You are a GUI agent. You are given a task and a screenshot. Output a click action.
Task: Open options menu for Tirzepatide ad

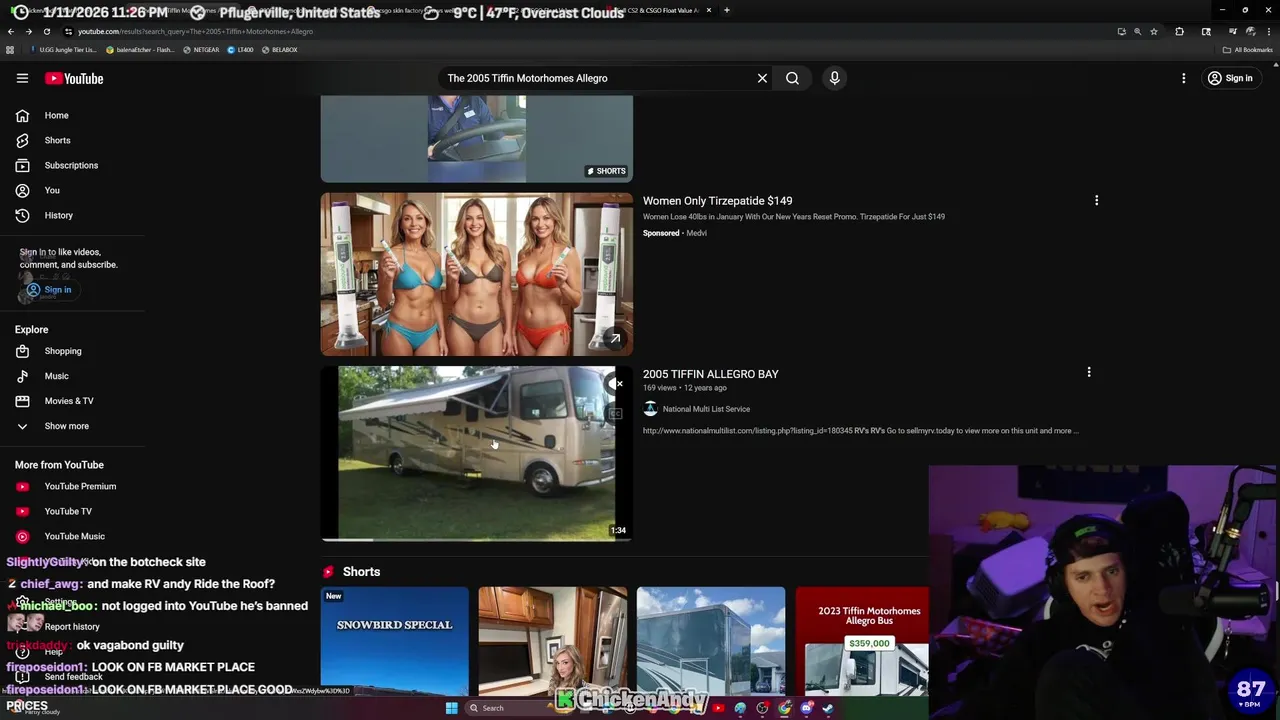[x=1096, y=200]
